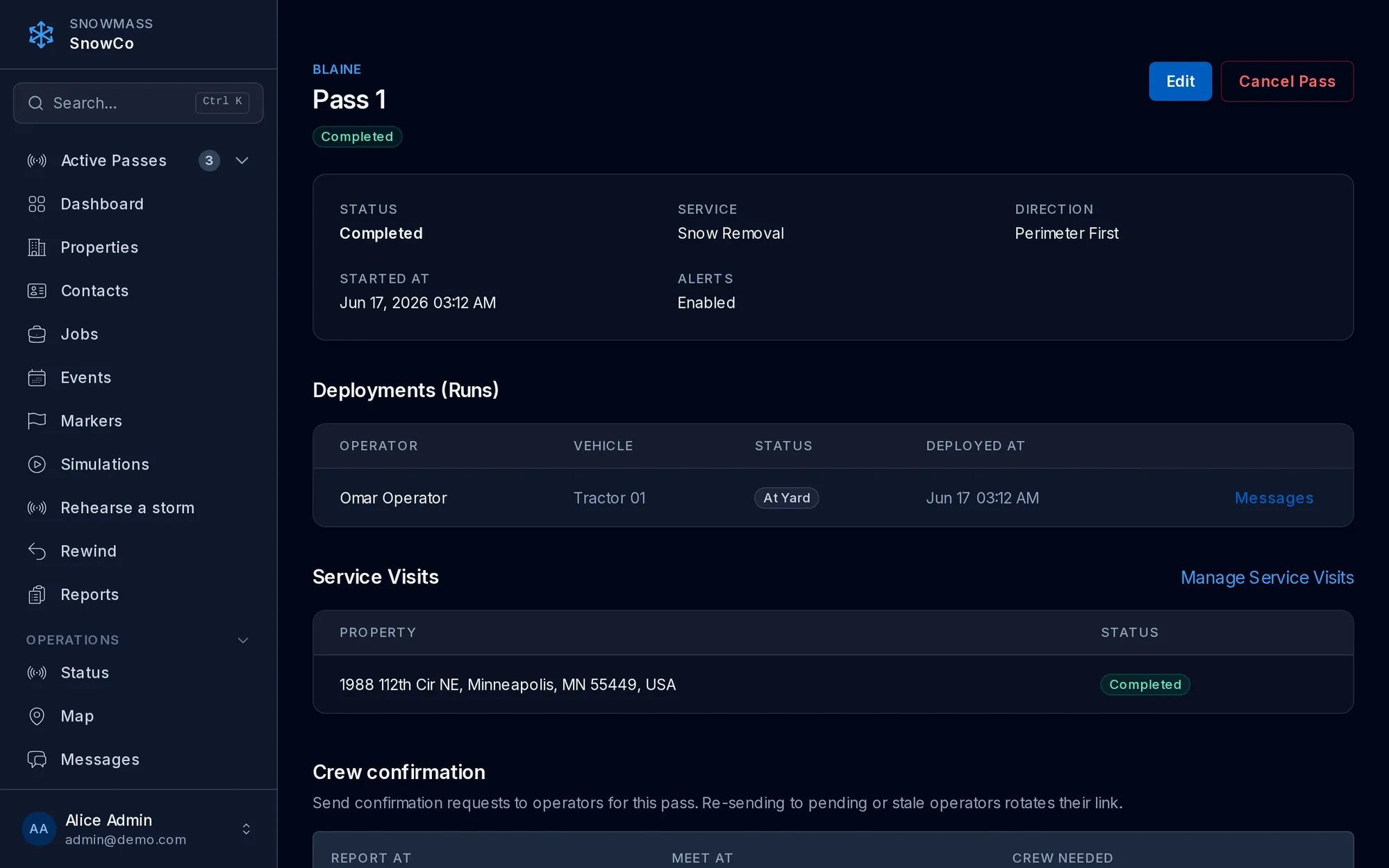This screenshot has width=1389, height=868.
Task: Click the Completed badge under Pass 1 title
Action: pyautogui.click(x=357, y=137)
